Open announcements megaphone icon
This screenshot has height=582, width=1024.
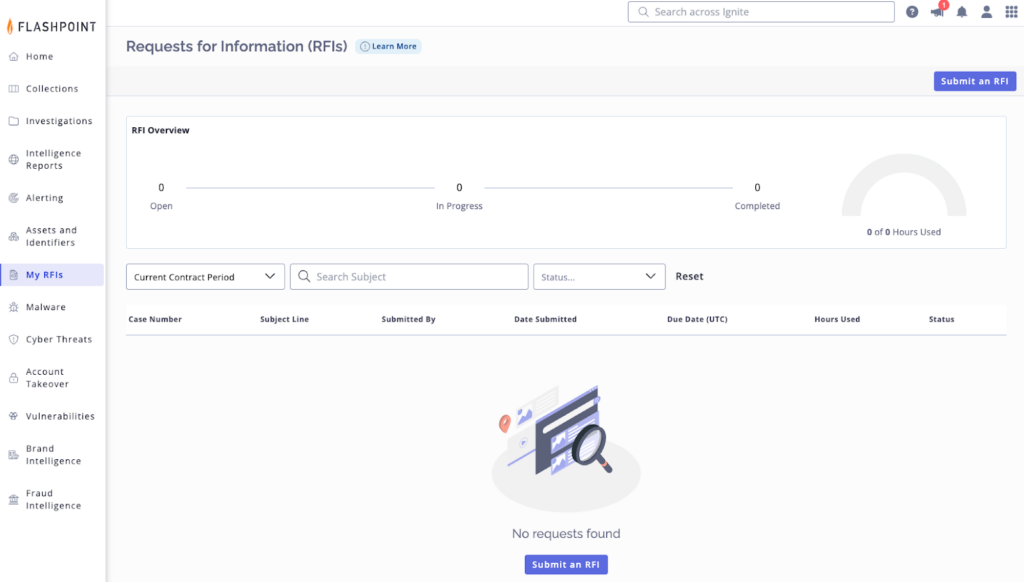[937, 12]
